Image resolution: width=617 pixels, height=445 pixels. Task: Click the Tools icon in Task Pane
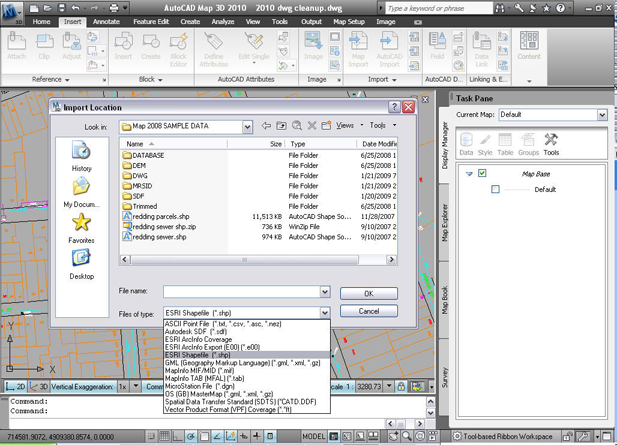pyautogui.click(x=551, y=144)
